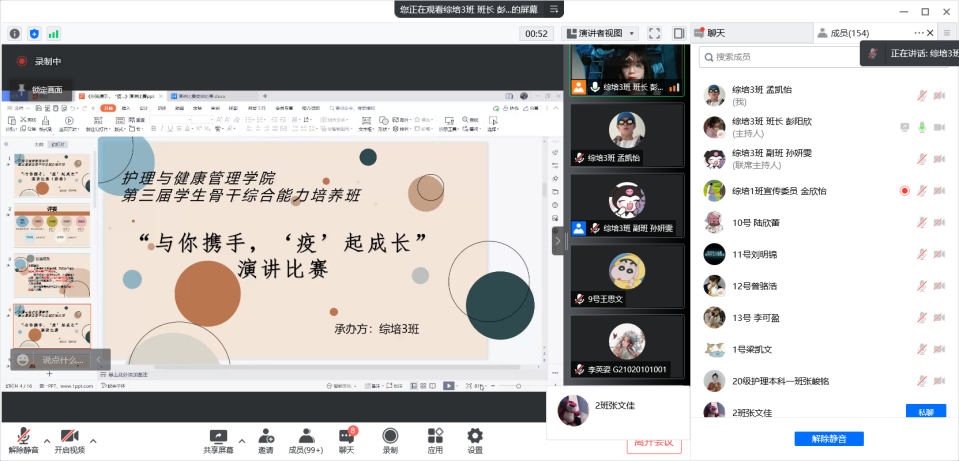Toggle the side panel layout icon
Viewport: 959px width, 461px height.
(679, 33)
